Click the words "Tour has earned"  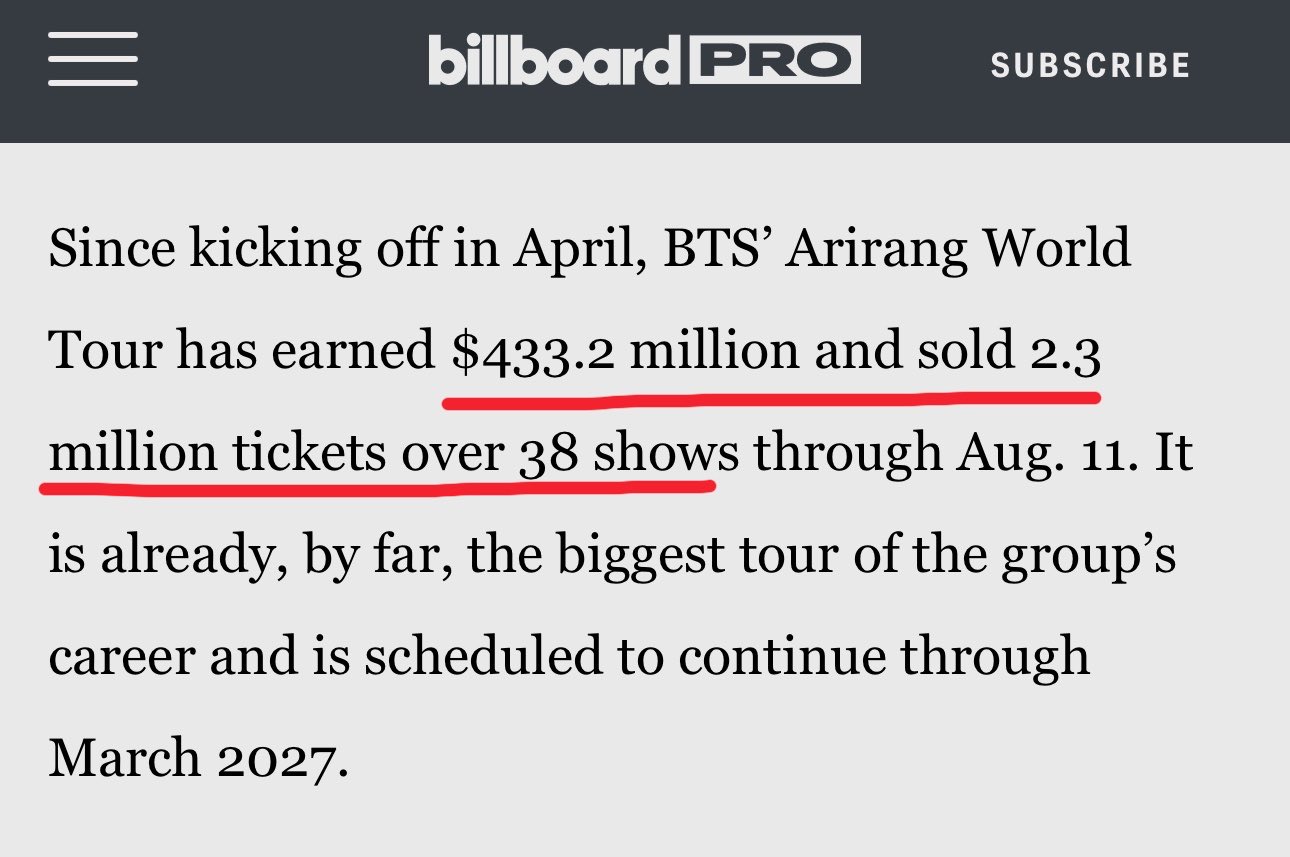[240, 350]
